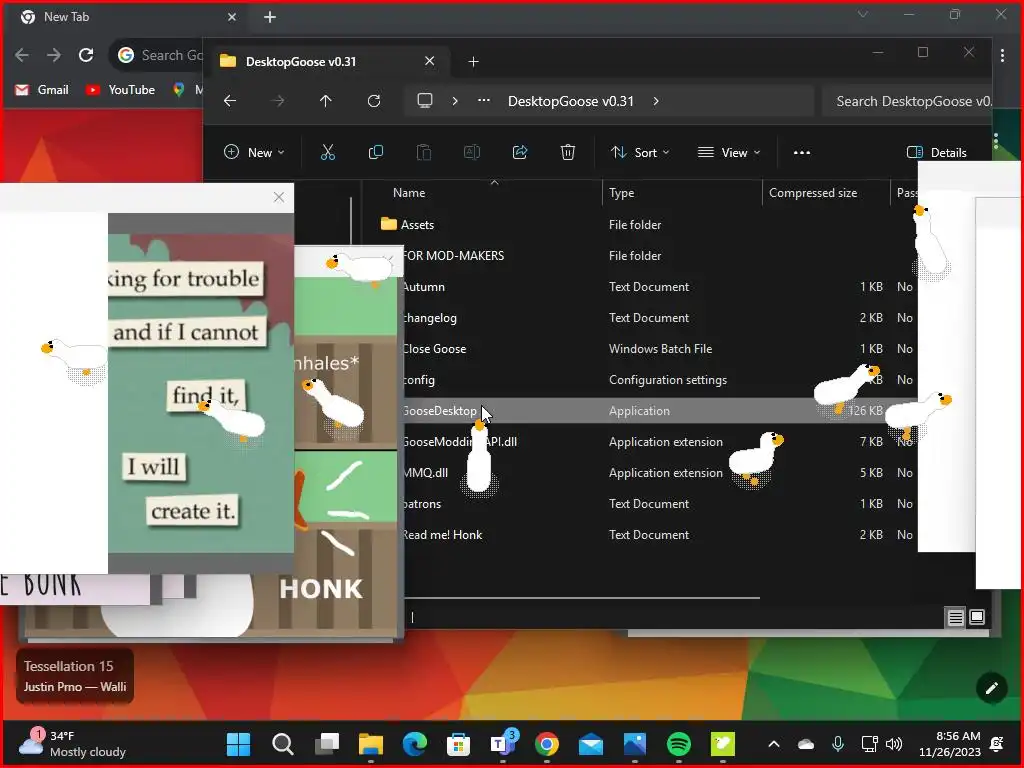Screen dimensions: 1024x768
Task: Open Chrome's three-dot menu
Action: pos(1002,56)
